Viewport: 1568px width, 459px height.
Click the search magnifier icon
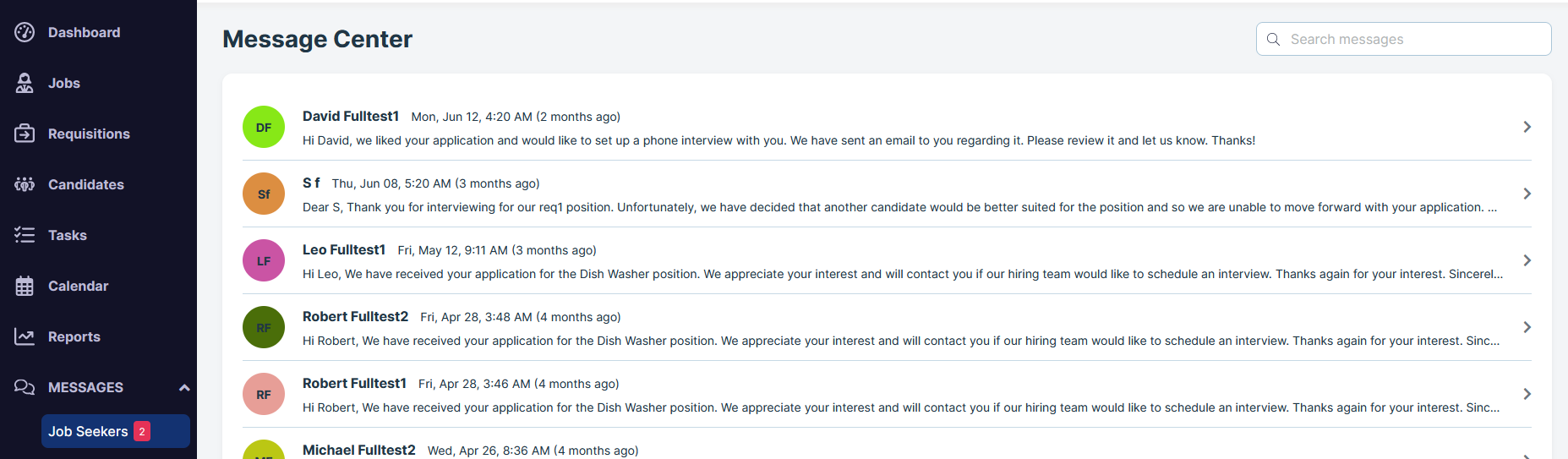coord(1274,39)
